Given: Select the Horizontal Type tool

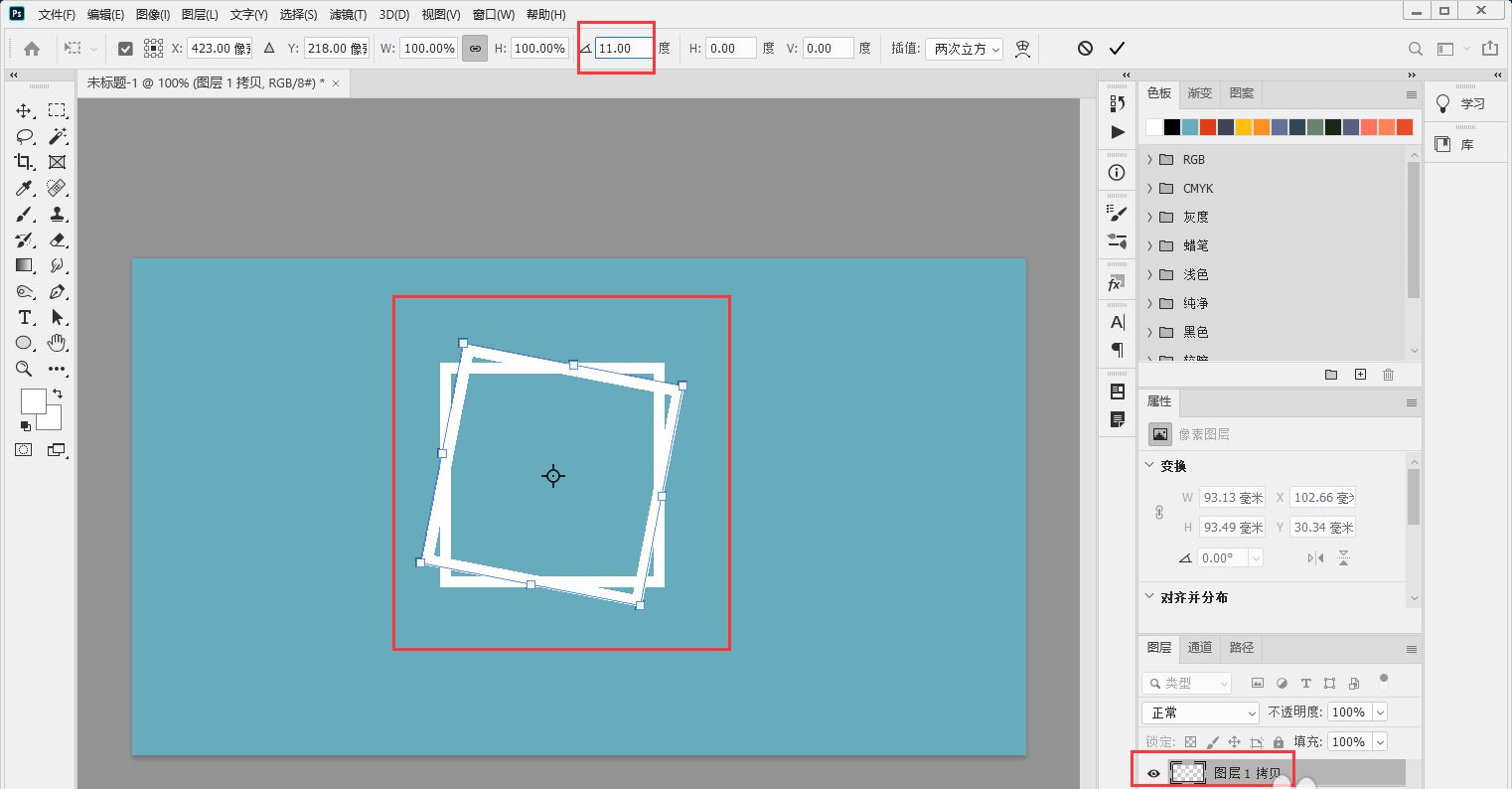Looking at the screenshot, I should (24, 317).
